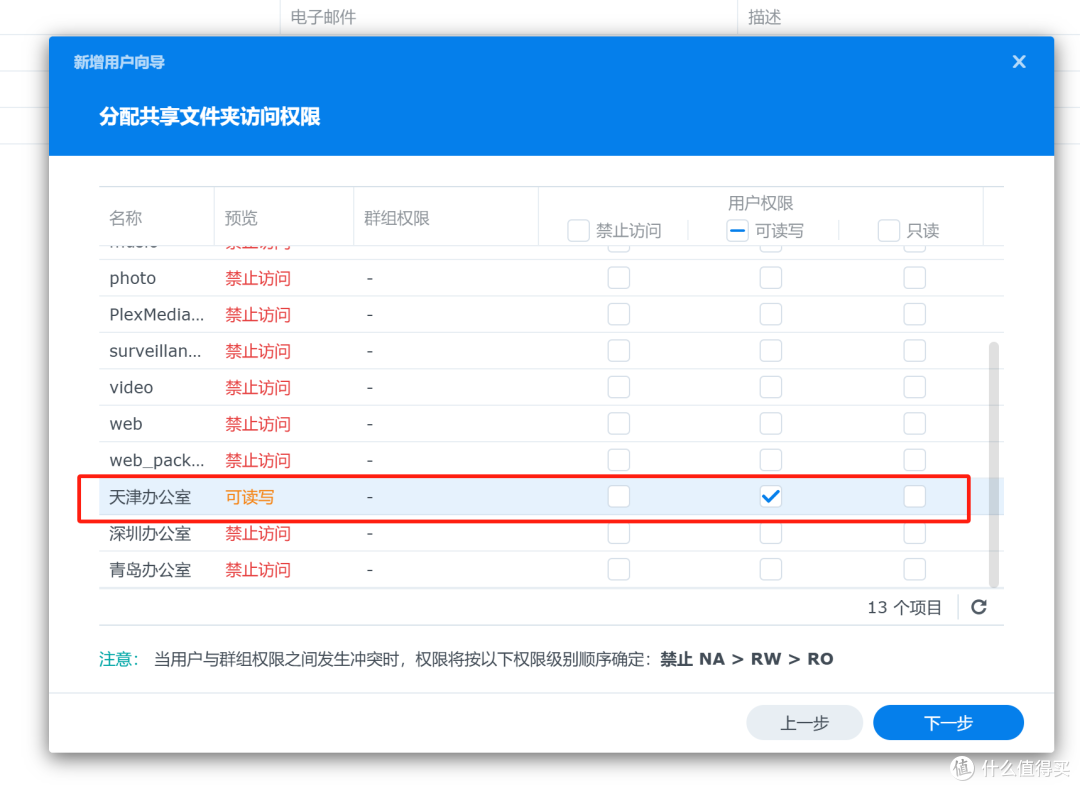Image resolution: width=1080 pixels, height=791 pixels.
Task: Close the 新增用户向导 dialog
Action: point(1019,62)
